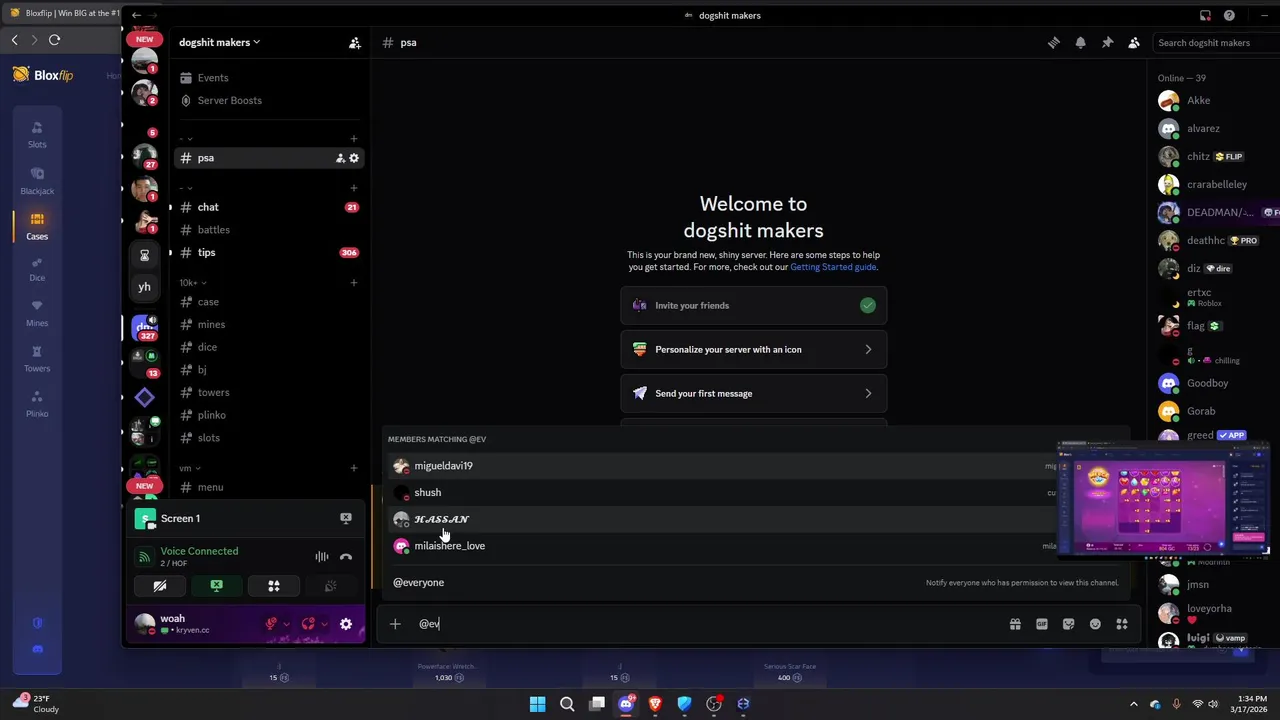Select Mines in Bloxflip sidebar
The width and height of the screenshot is (1280, 720).
pos(37,313)
